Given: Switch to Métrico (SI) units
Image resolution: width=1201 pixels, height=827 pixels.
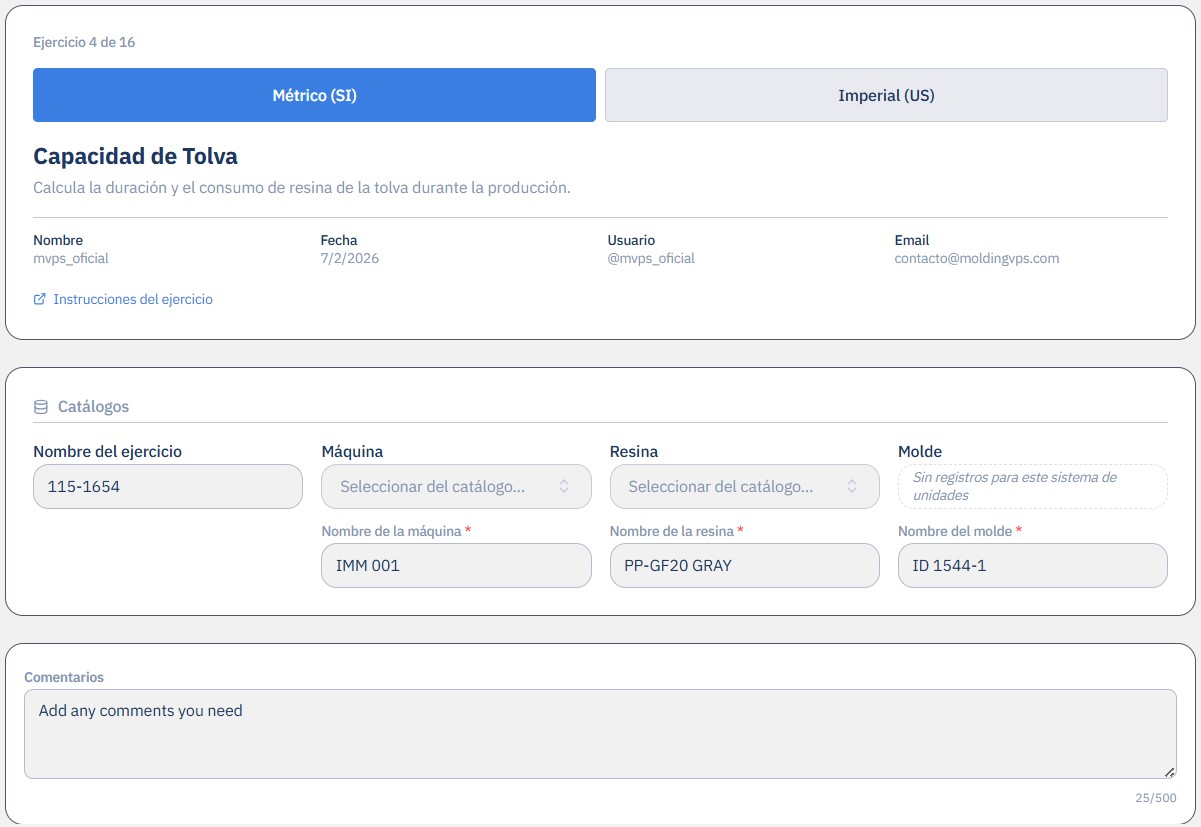Looking at the screenshot, I should (314, 95).
